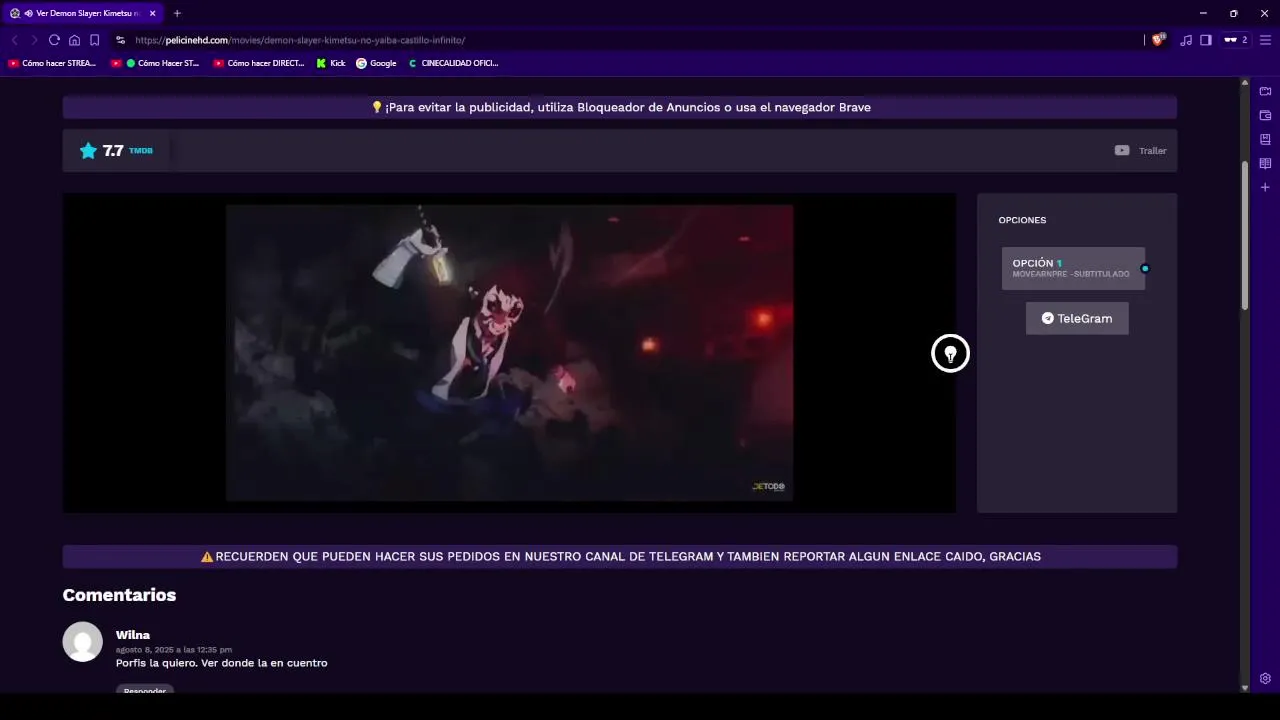Toggle the browser sidebar panel icon

pos(1206,40)
